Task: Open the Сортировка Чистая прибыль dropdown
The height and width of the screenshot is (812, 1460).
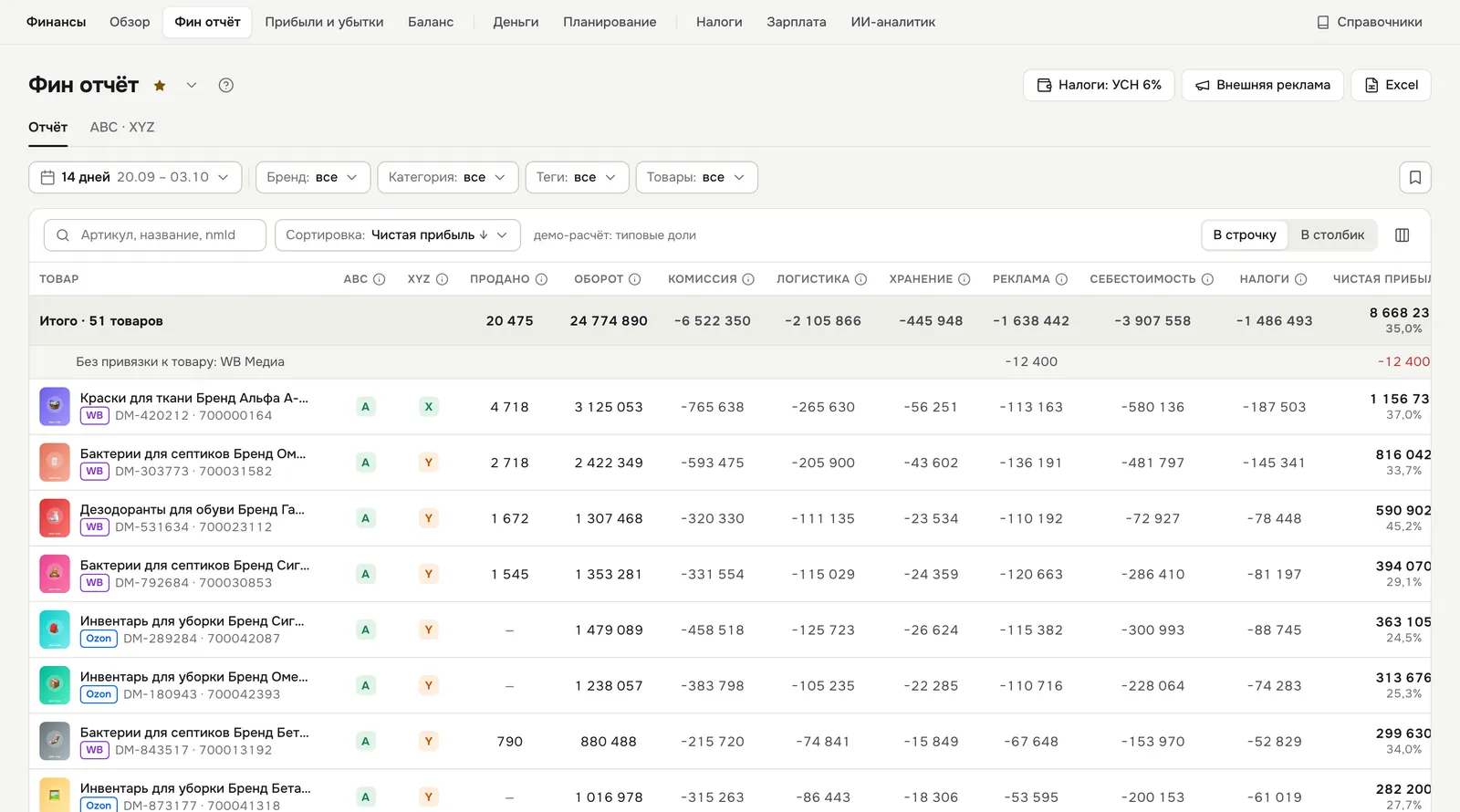Action: (398, 235)
